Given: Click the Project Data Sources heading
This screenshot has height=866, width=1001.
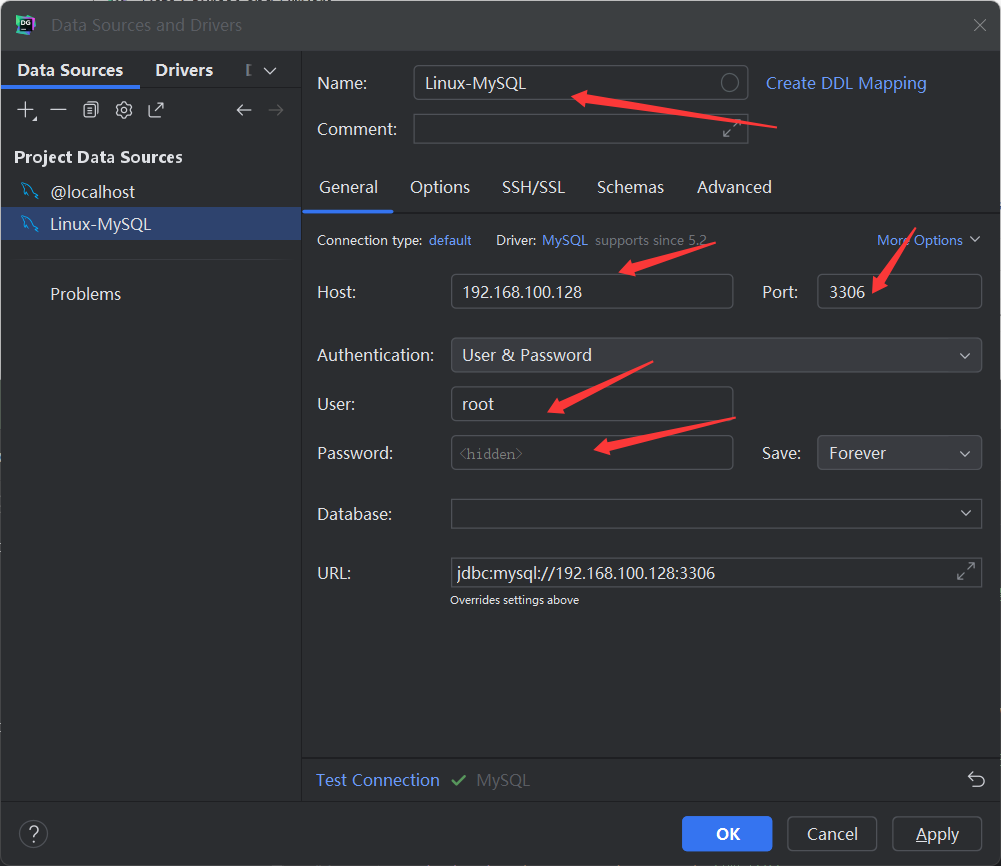Looking at the screenshot, I should 98,157.
